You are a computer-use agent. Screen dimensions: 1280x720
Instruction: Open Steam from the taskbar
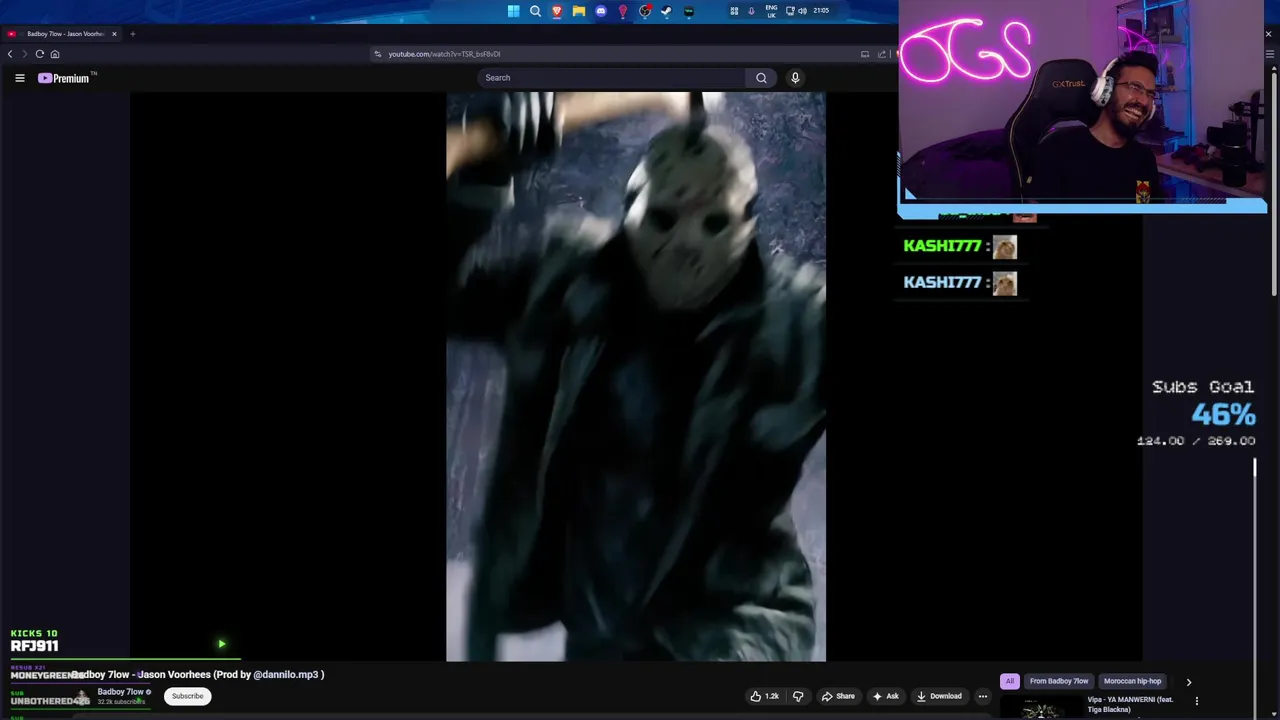(x=667, y=11)
